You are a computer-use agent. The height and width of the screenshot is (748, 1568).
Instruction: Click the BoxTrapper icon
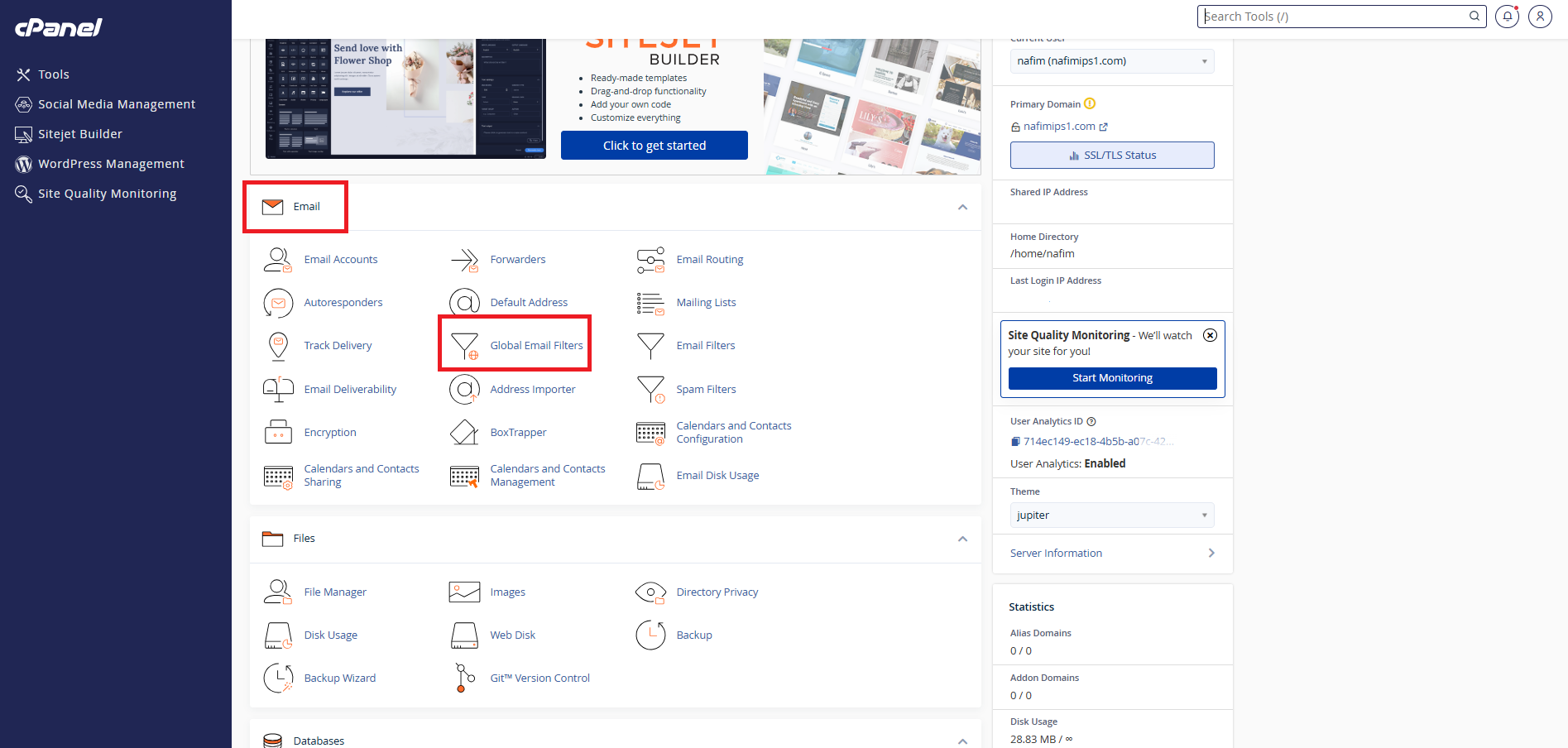[x=464, y=432]
